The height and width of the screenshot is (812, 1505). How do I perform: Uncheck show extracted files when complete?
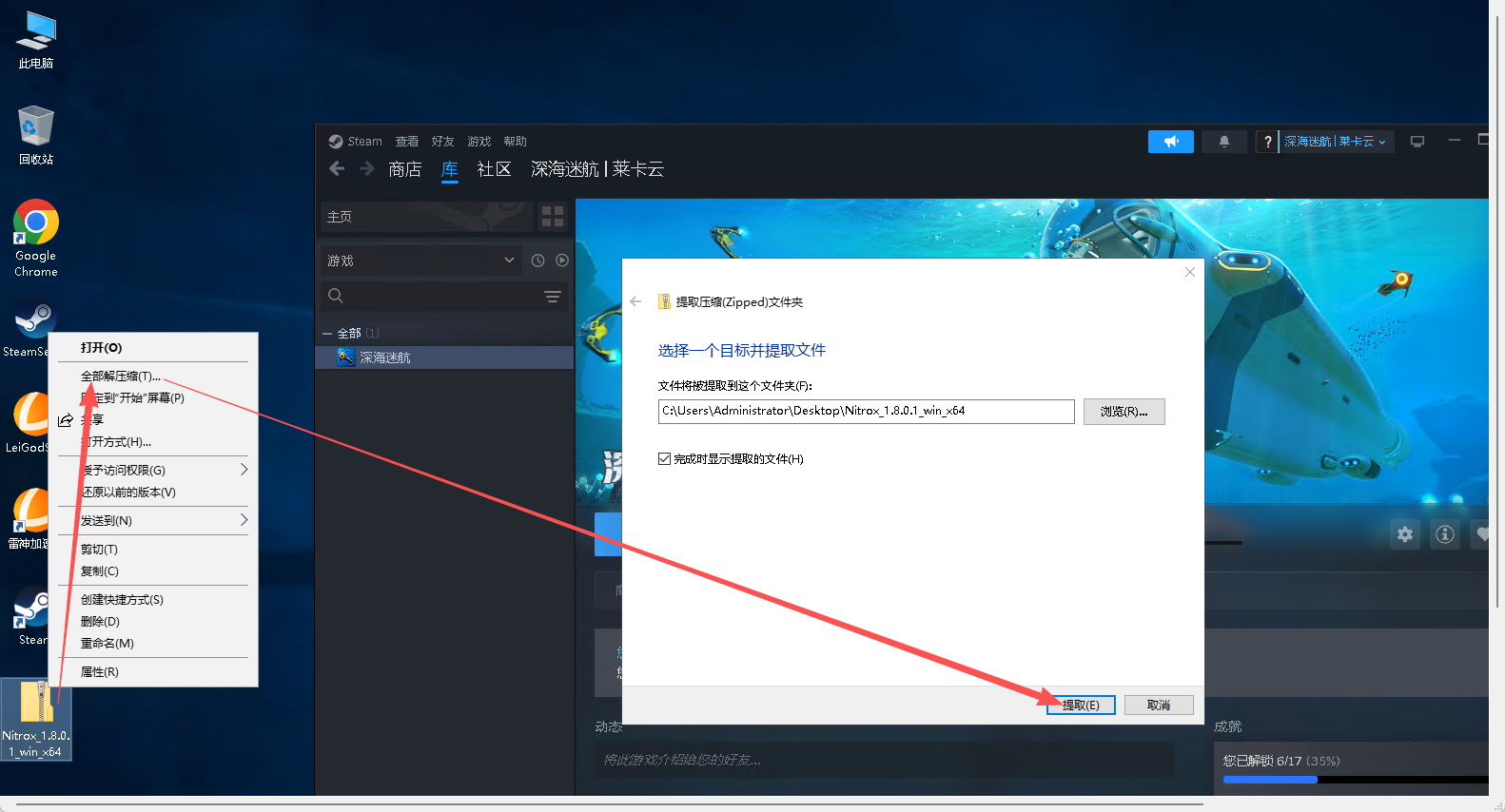click(664, 459)
